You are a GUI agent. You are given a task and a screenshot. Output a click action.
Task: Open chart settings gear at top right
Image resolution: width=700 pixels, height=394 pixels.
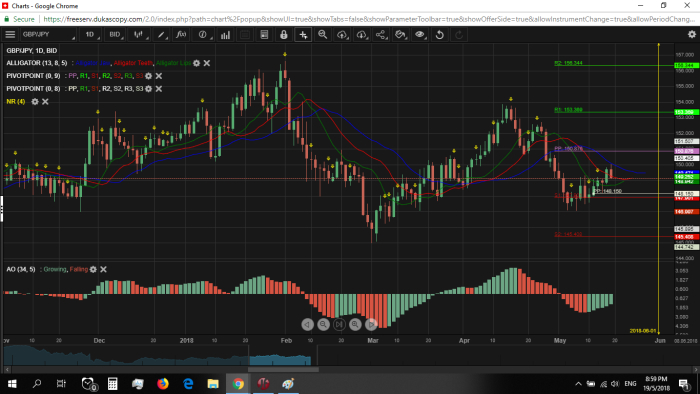[692, 34]
